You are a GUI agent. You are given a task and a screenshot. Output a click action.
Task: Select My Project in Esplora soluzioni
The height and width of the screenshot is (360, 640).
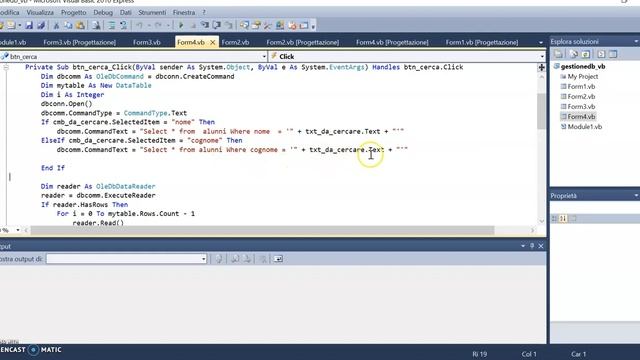(582, 76)
